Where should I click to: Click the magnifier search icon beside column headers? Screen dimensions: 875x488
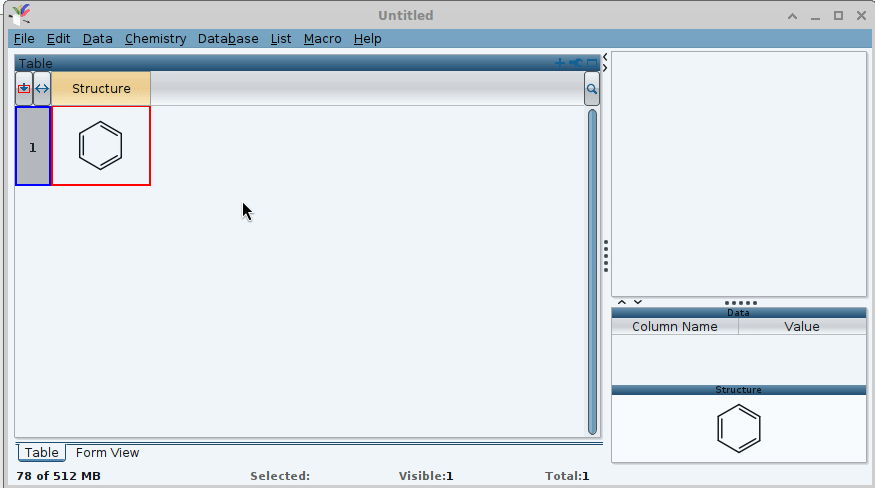tap(592, 89)
